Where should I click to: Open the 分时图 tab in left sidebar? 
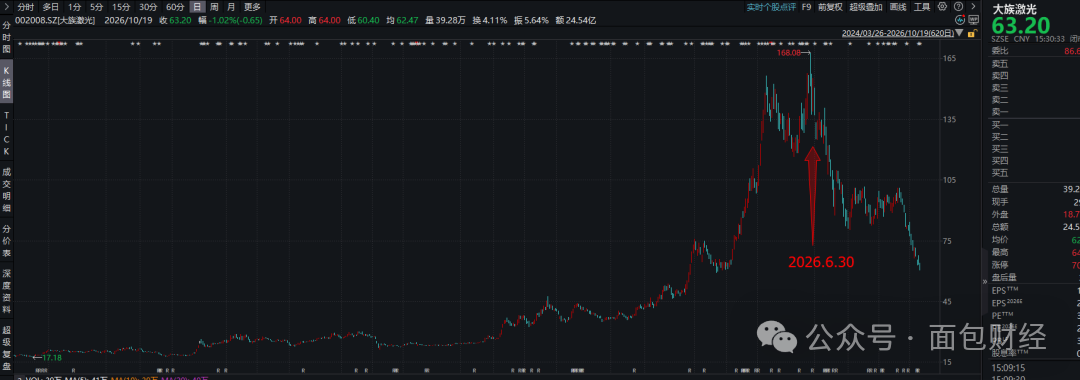6,39
